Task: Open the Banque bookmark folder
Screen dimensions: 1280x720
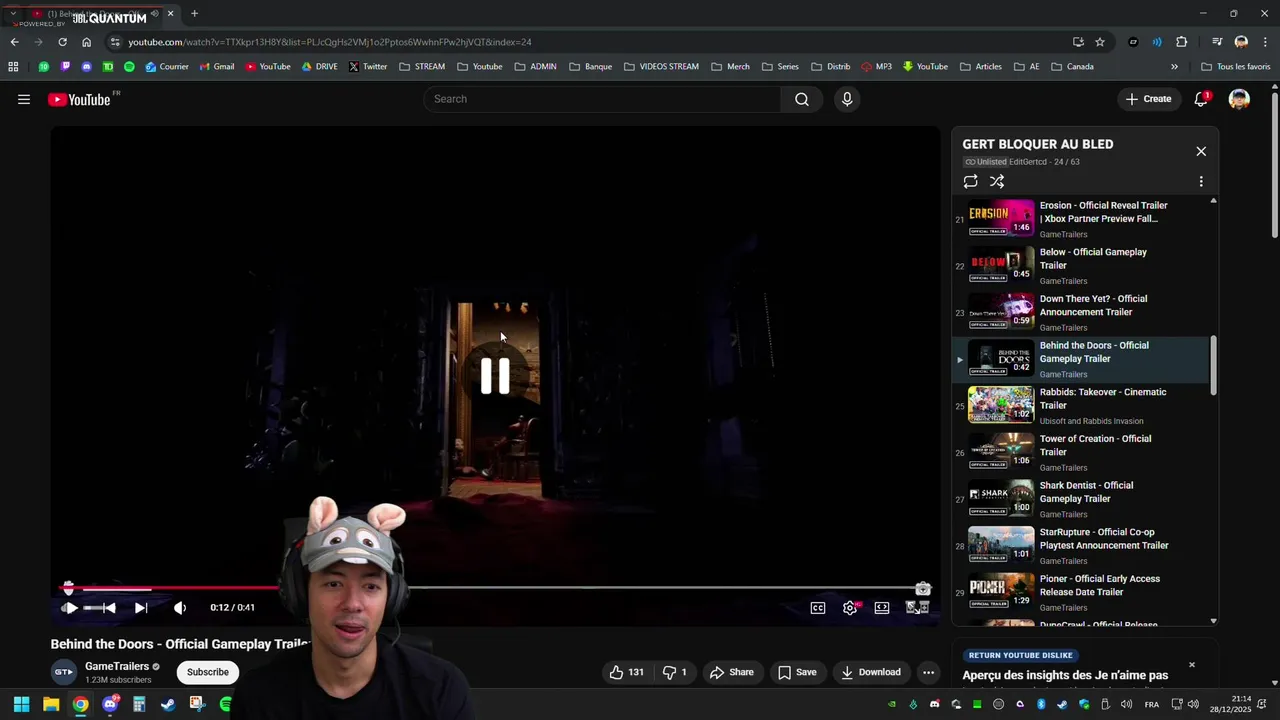Action: (591, 67)
